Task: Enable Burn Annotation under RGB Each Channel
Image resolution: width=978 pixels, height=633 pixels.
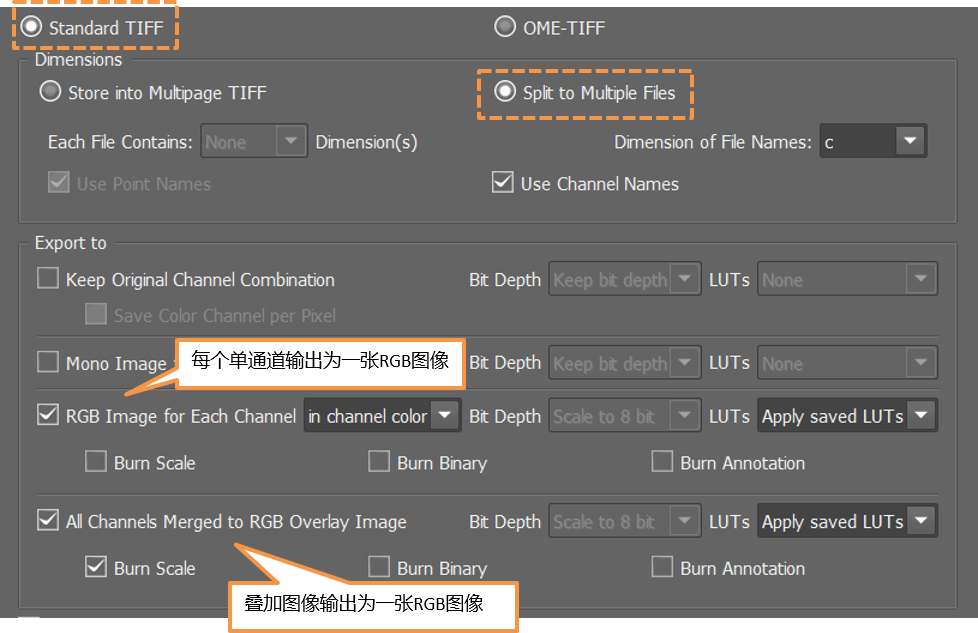Action: (x=662, y=461)
